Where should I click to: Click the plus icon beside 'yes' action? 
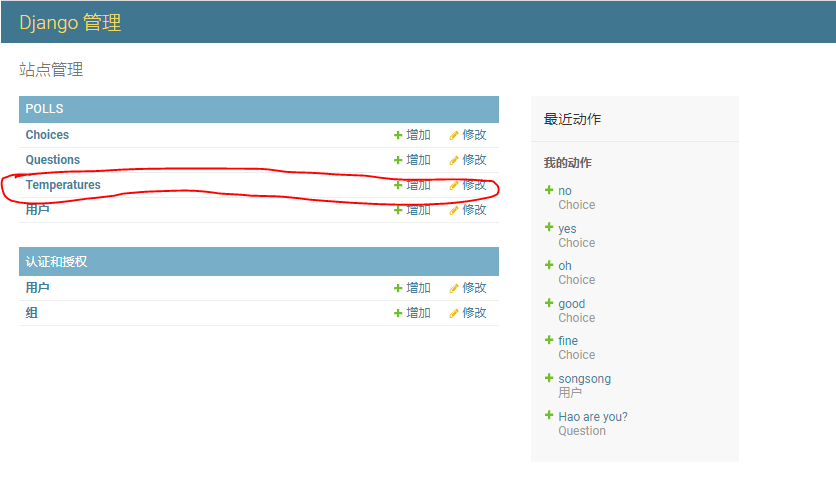549,227
